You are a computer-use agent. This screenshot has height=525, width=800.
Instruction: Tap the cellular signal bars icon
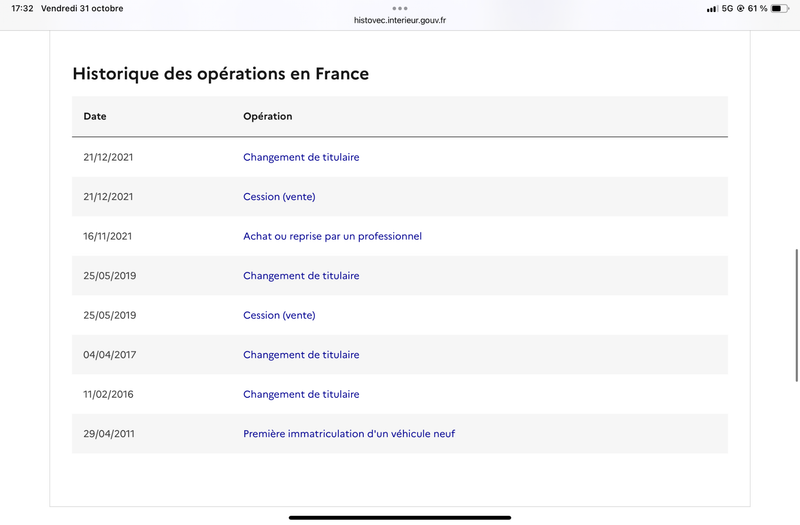[x=712, y=9]
